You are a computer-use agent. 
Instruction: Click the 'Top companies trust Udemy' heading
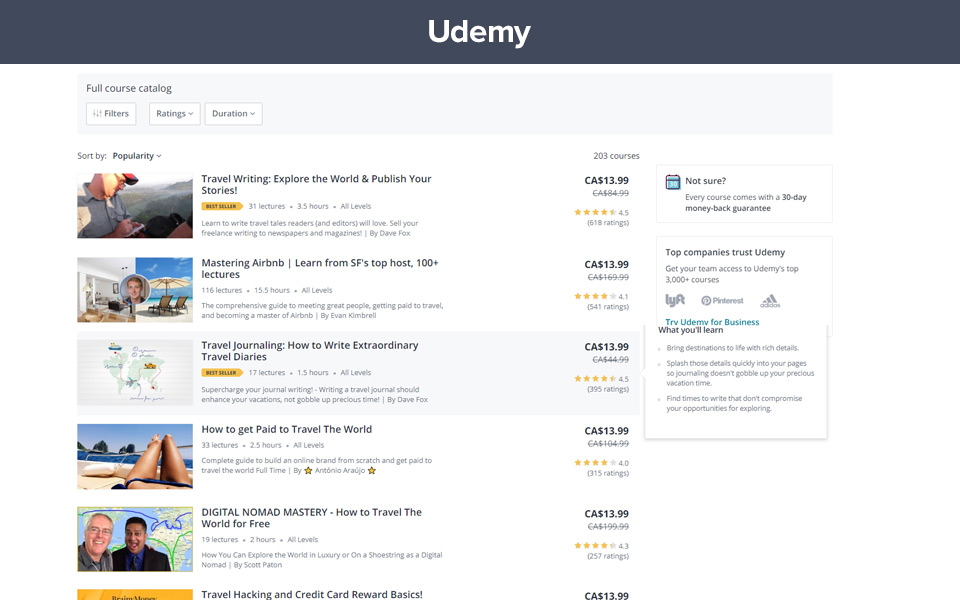coord(725,252)
